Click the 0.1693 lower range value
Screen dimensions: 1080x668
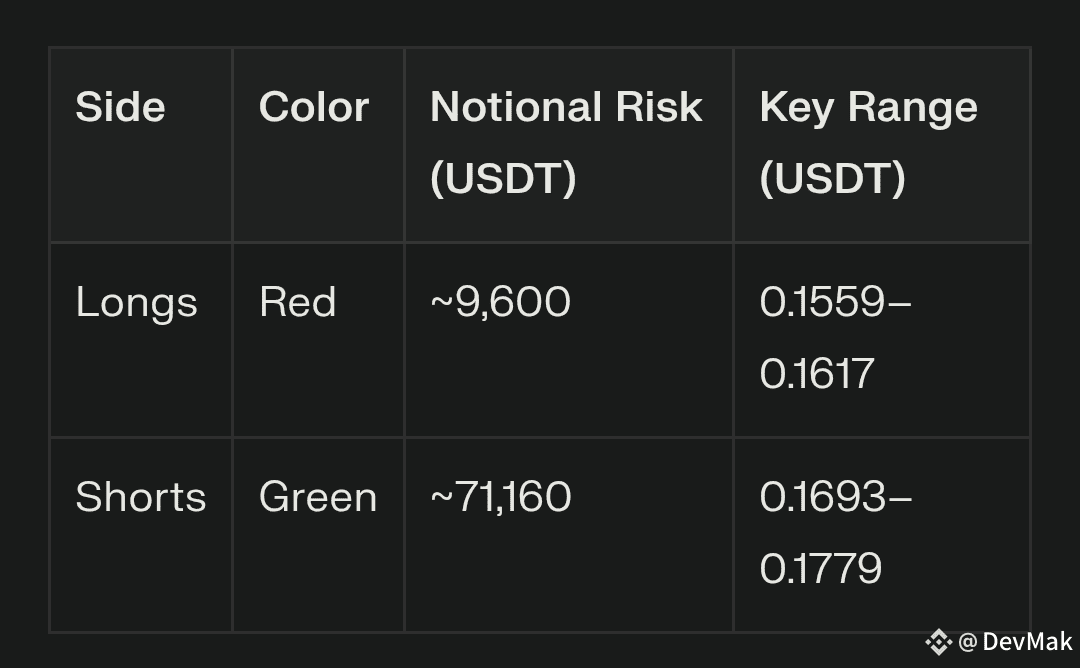822,497
